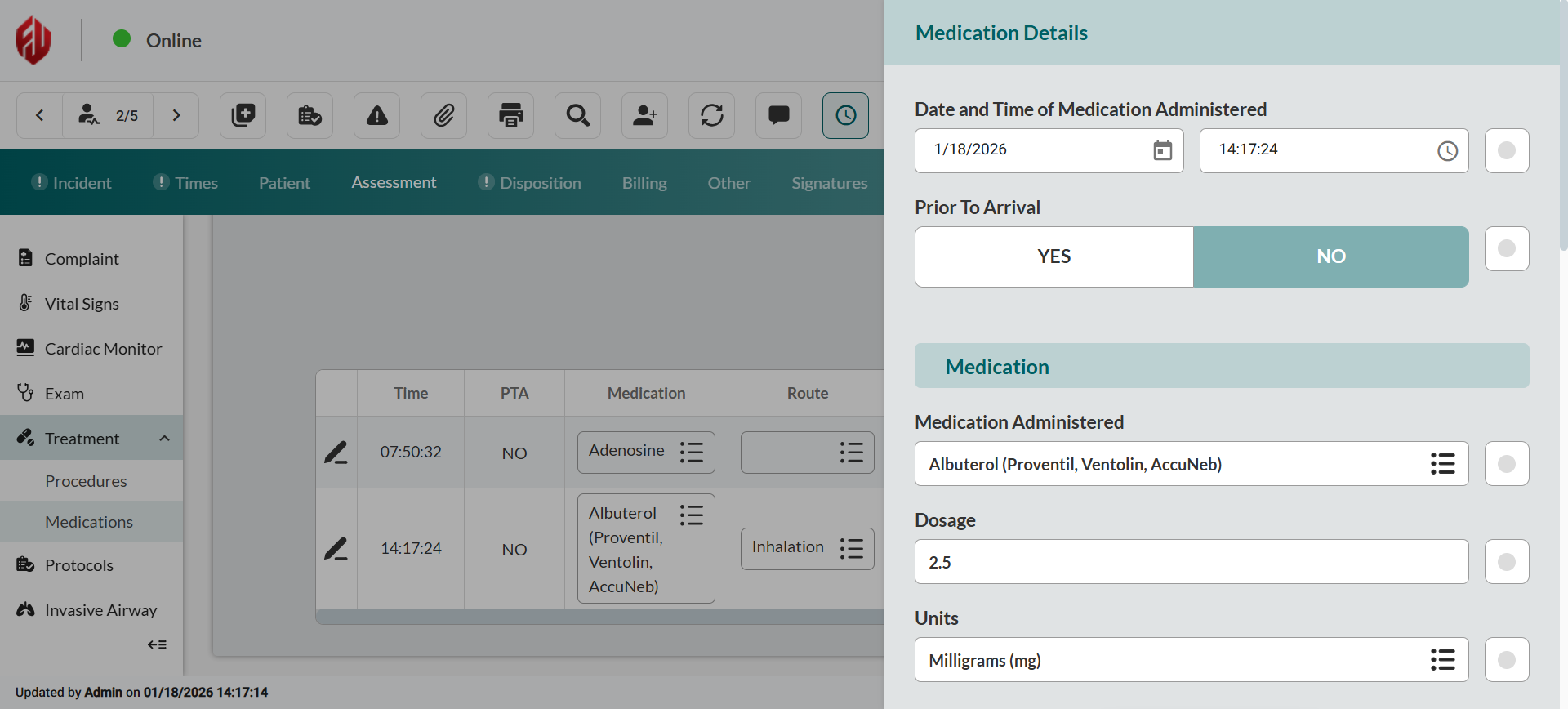Viewport: 1568px width, 709px height.
Task: Open the clock time picker icon
Action: click(x=1448, y=150)
